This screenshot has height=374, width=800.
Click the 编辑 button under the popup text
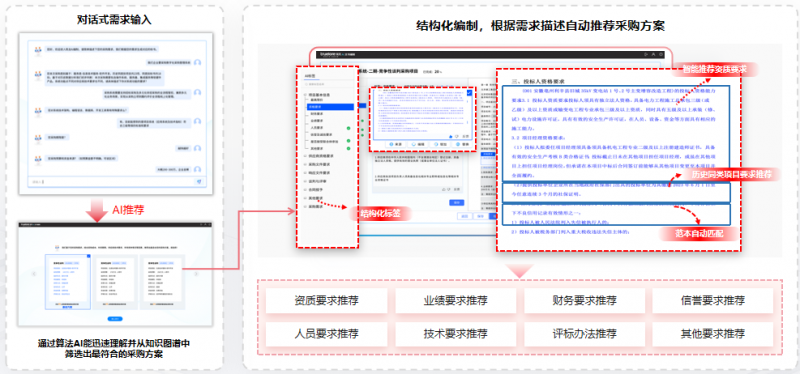pos(418,145)
